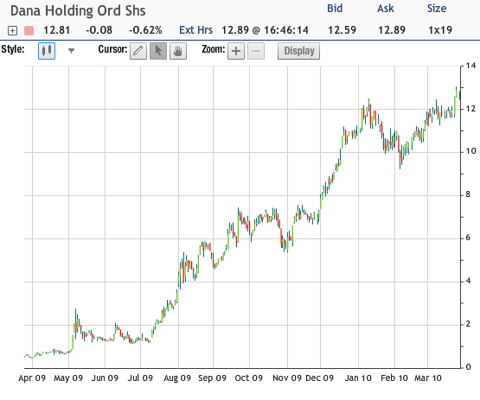Click the Sep 09 axis label
Image resolution: width=480 pixels, height=400 pixels.
[x=212, y=378]
